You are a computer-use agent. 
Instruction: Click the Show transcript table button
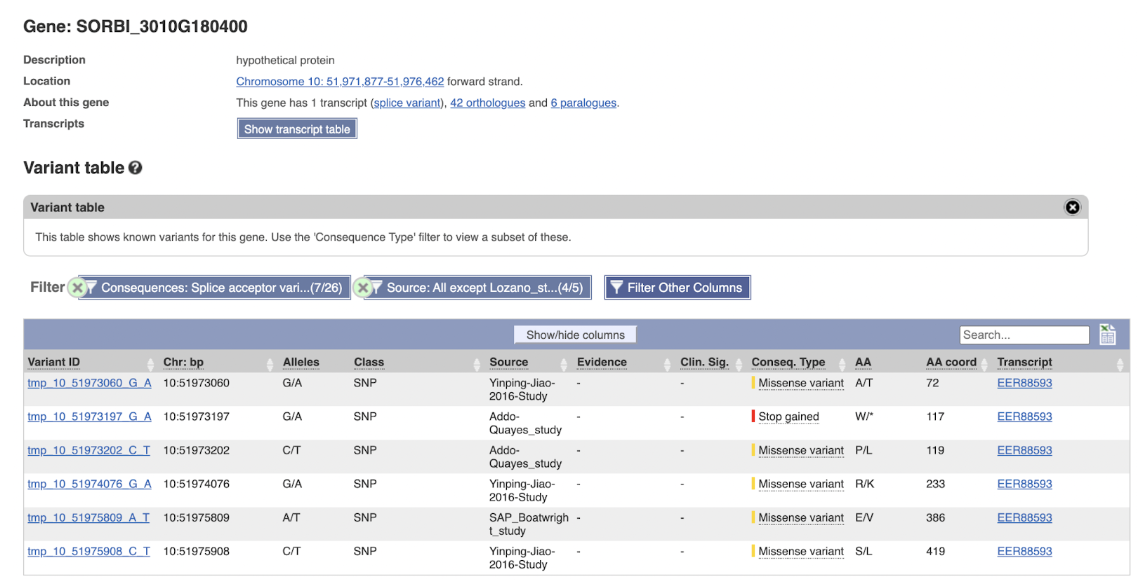(x=297, y=129)
